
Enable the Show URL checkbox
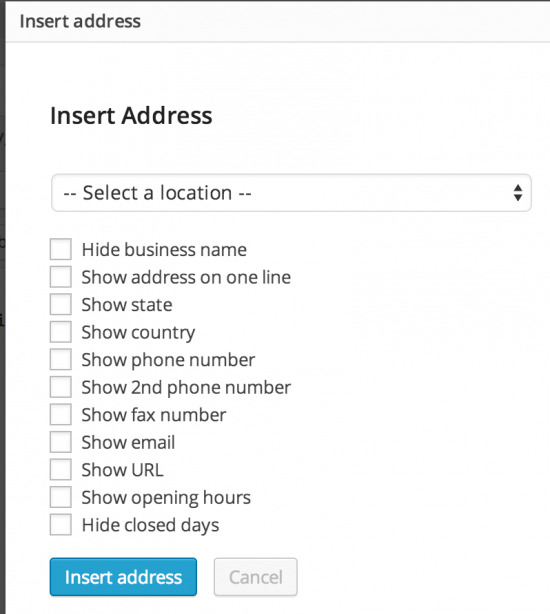[61, 469]
